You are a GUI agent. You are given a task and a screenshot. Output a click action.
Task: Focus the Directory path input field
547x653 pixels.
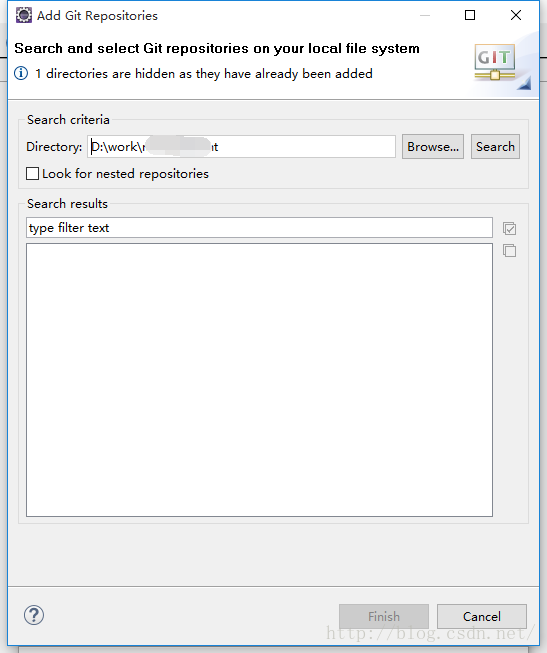241,147
